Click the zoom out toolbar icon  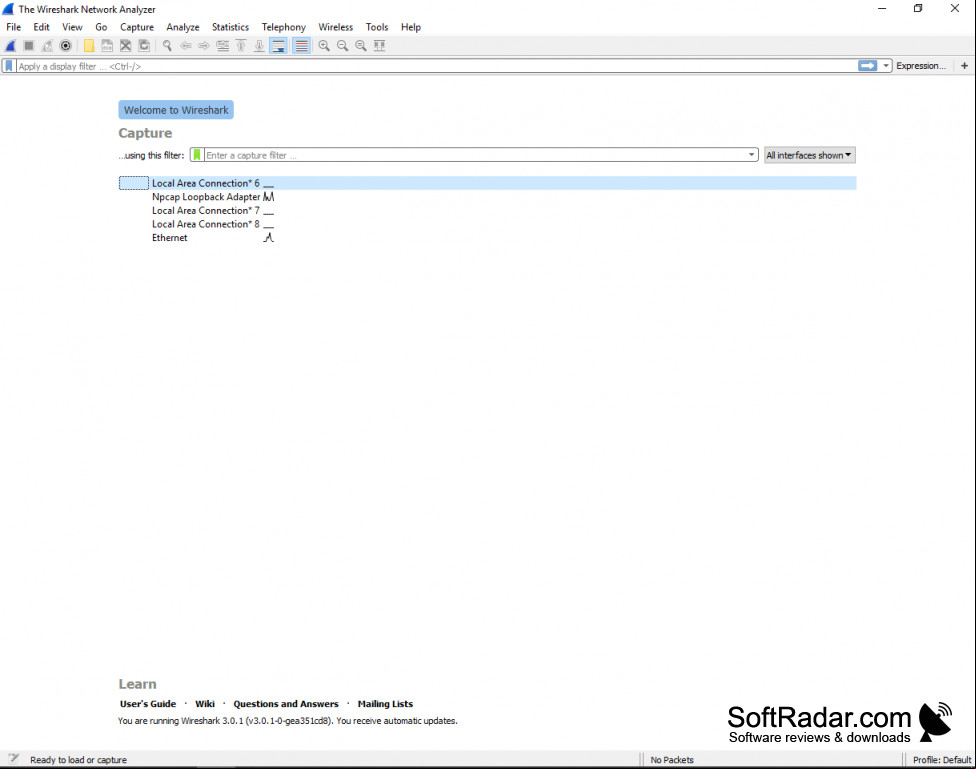(x=342, y=45)
